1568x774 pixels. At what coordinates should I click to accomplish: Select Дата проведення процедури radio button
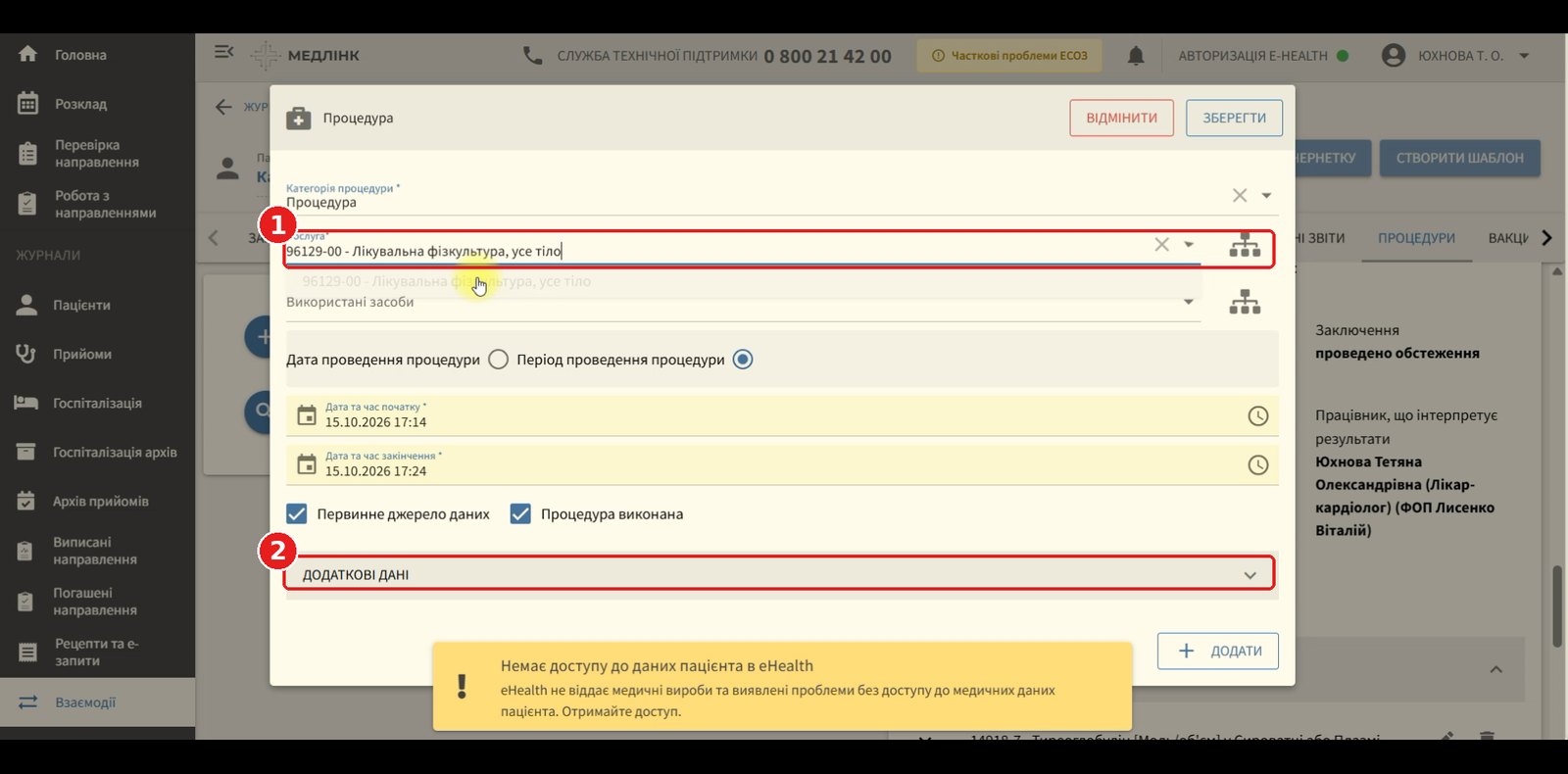(x=498, y=360)
